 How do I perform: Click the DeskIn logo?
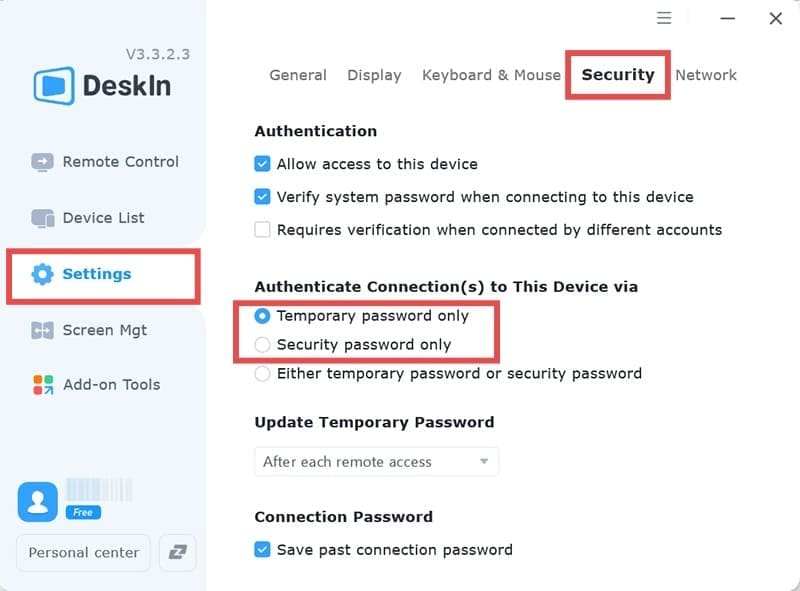tap(102, 86)
